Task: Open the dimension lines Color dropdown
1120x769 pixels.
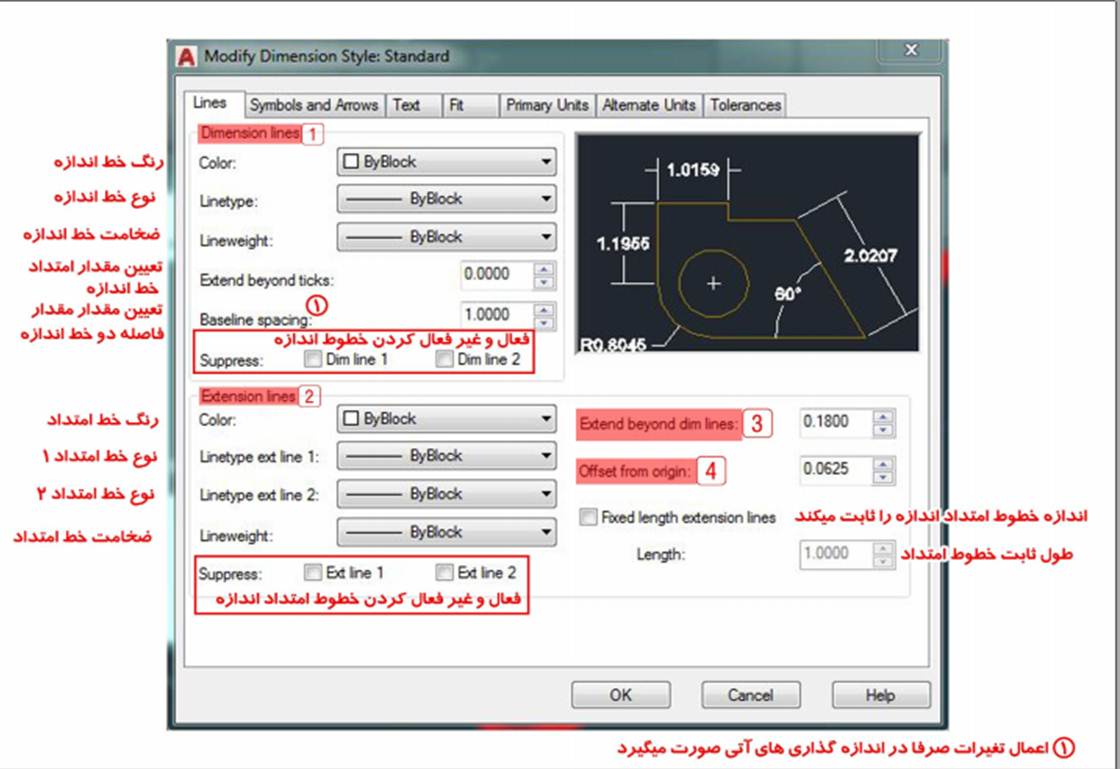Action: tap(446, 162)
